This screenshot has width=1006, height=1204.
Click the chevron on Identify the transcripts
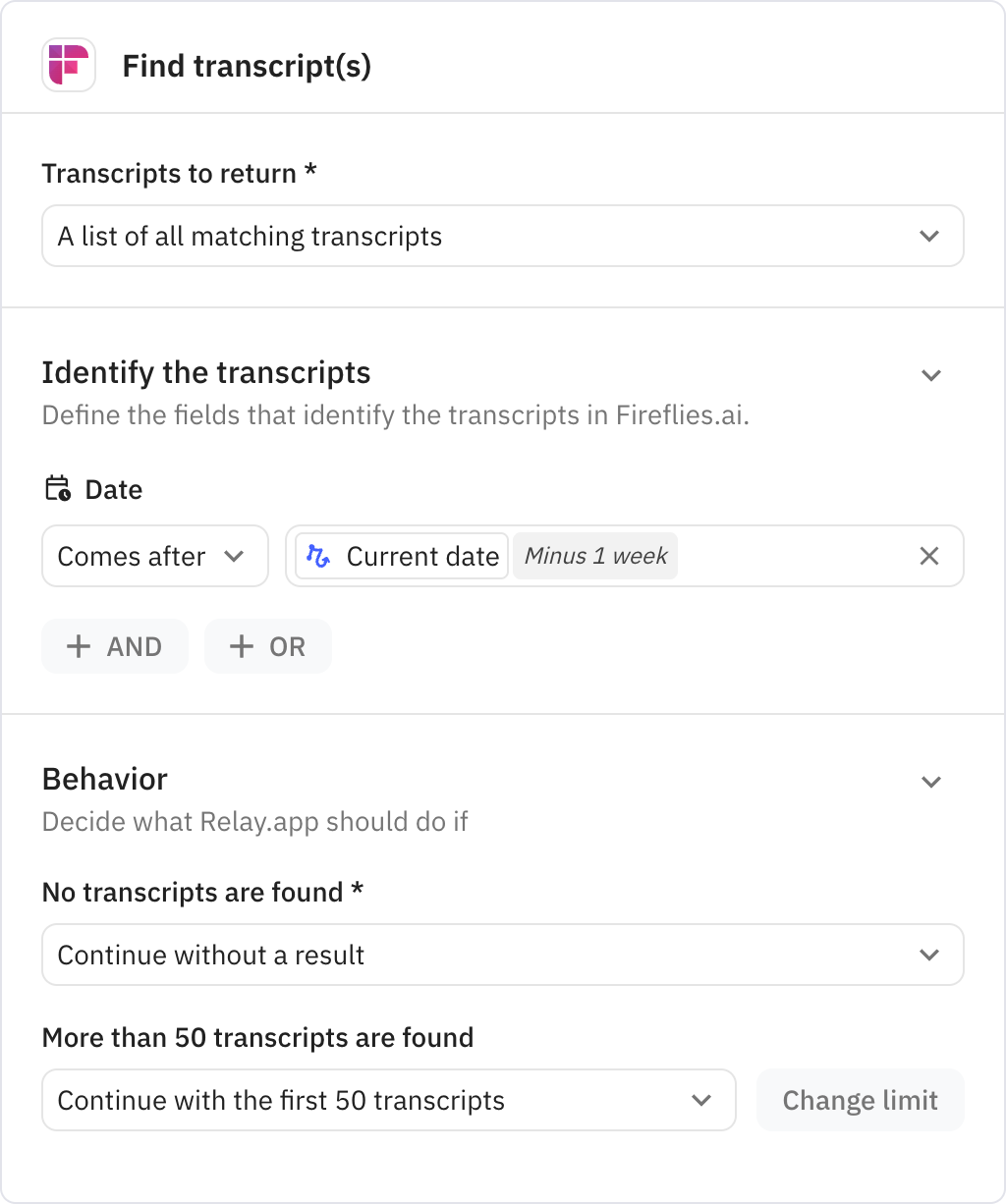931,375
